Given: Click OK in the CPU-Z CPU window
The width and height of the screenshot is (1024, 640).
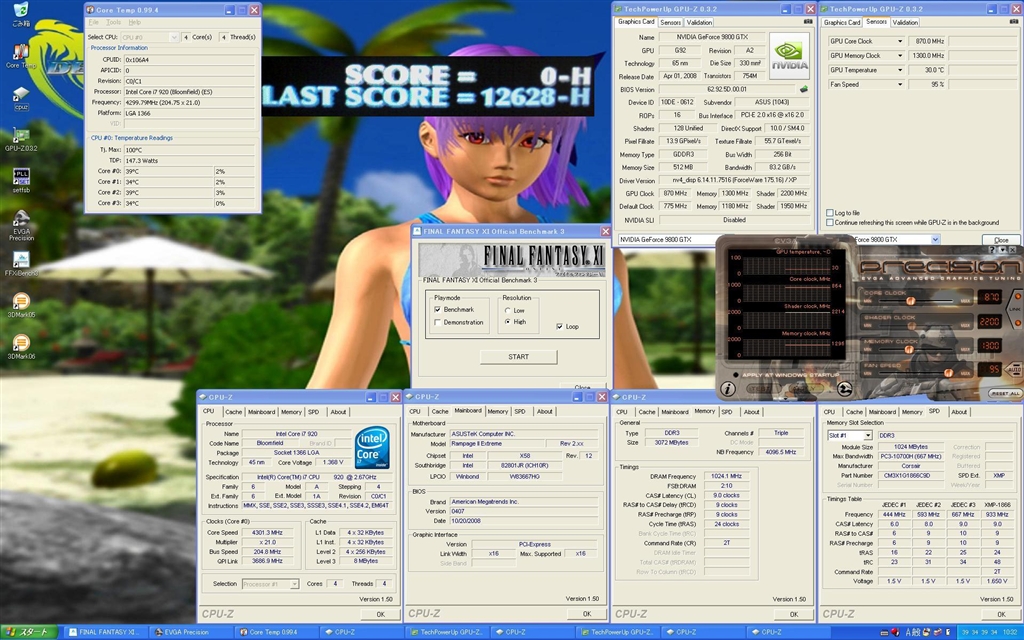Looking at the screenshot, I should (x=381, y=614).
